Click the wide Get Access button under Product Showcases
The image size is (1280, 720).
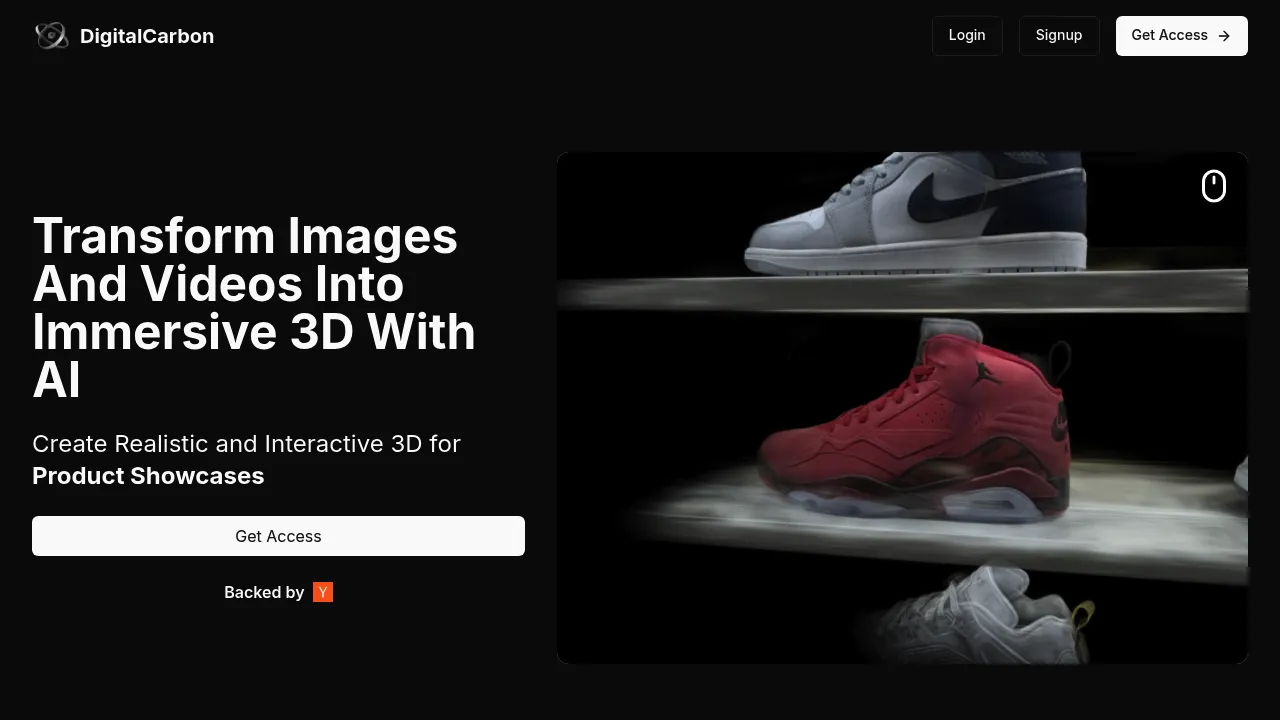pos(278,536)
